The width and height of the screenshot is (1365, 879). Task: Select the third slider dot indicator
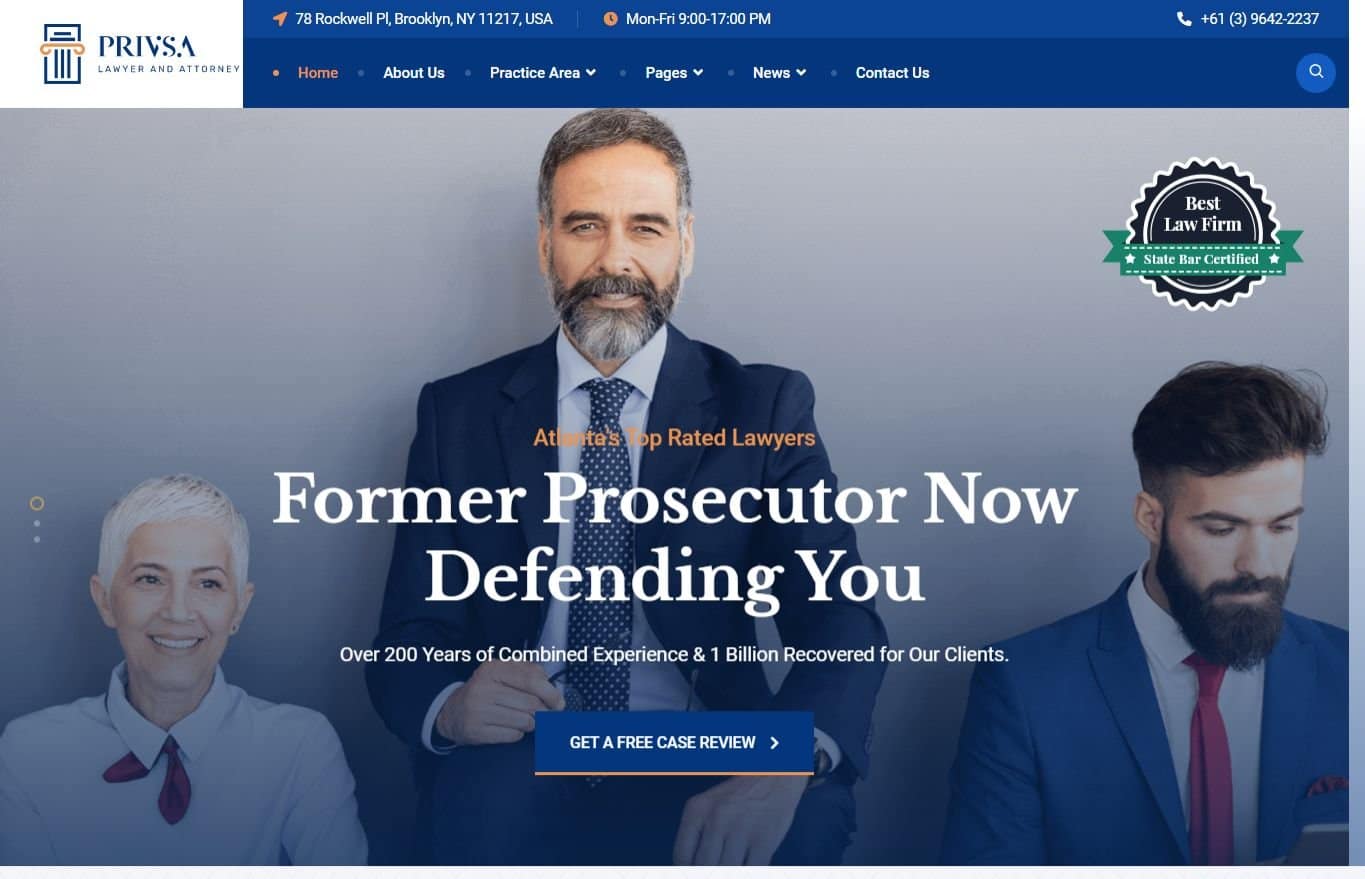coord(37,540)
